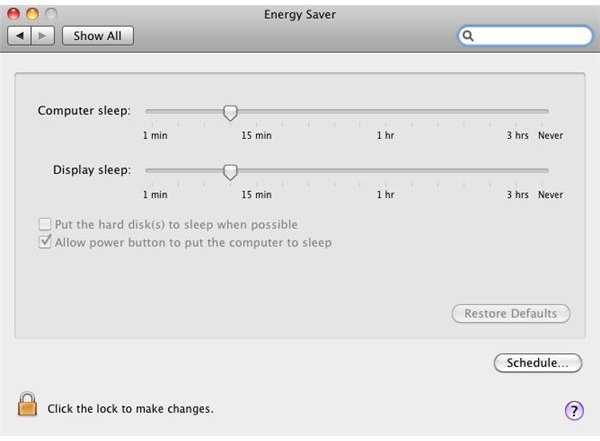600x441 pixels.
Task: Go forward with the right arrow button
Action: tap(42, 36)
